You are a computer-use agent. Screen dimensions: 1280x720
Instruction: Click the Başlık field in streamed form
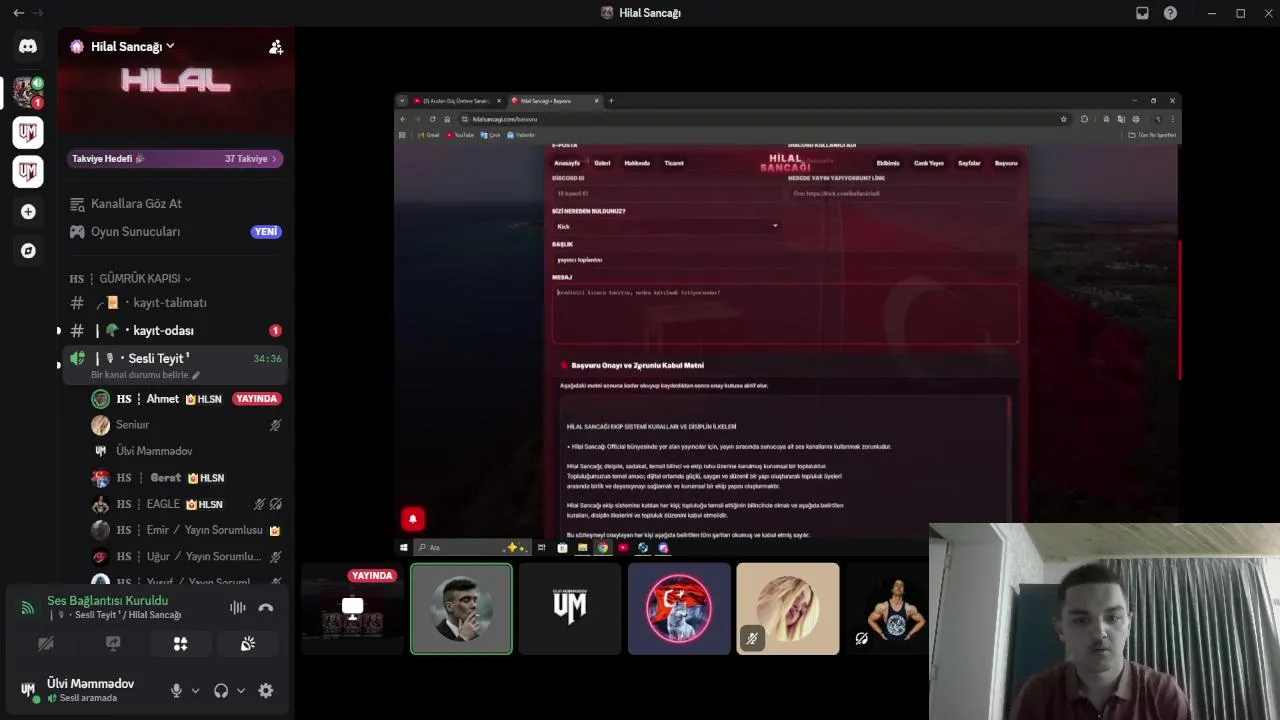pos(786,260)
